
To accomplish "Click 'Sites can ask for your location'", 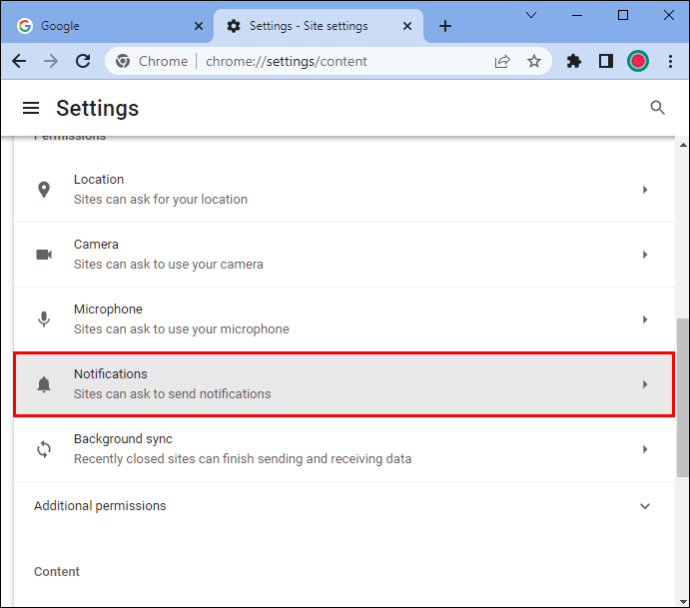I will pos(161,199).
